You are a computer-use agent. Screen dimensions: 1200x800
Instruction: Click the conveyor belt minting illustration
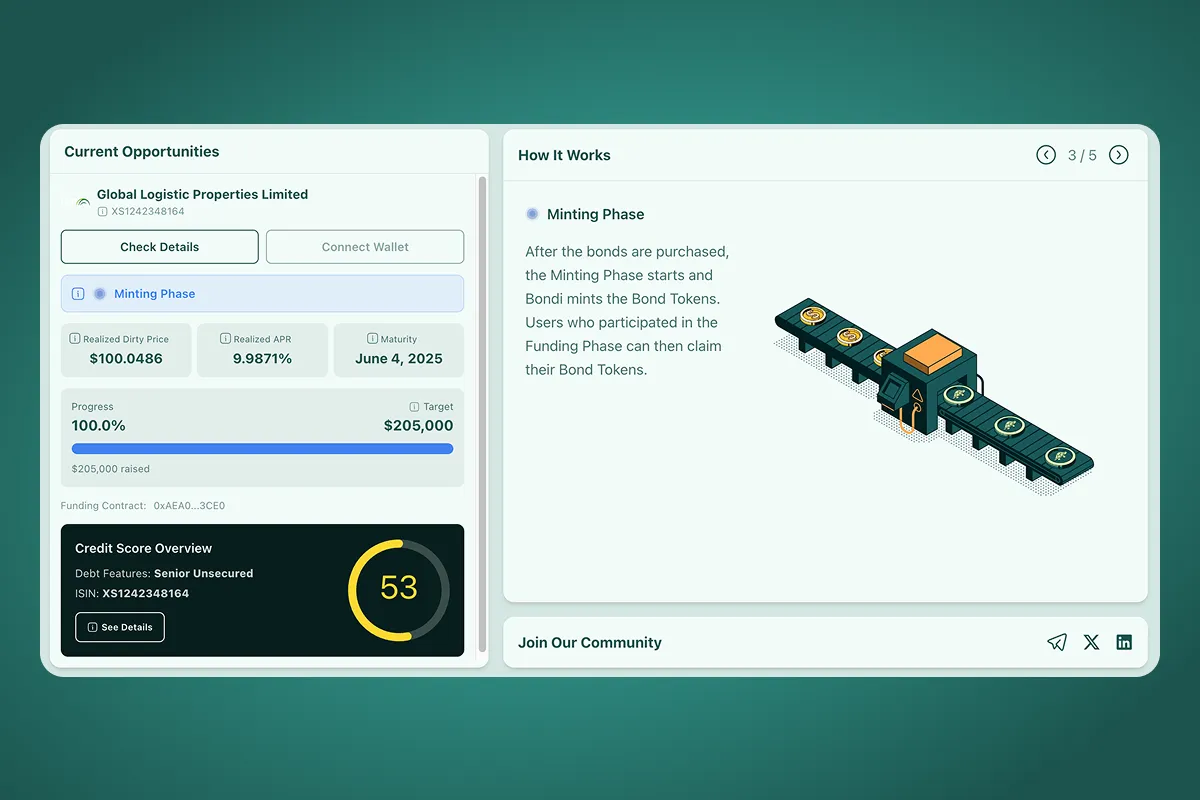(x=935, y=398)
